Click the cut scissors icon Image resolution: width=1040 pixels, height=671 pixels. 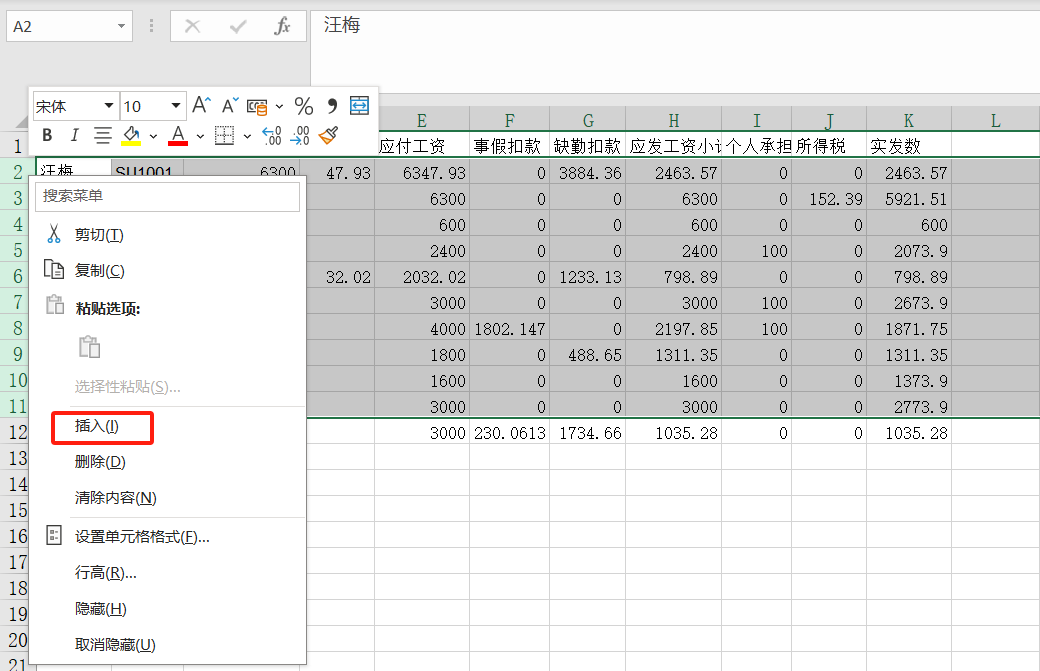[x=54, y=233]
